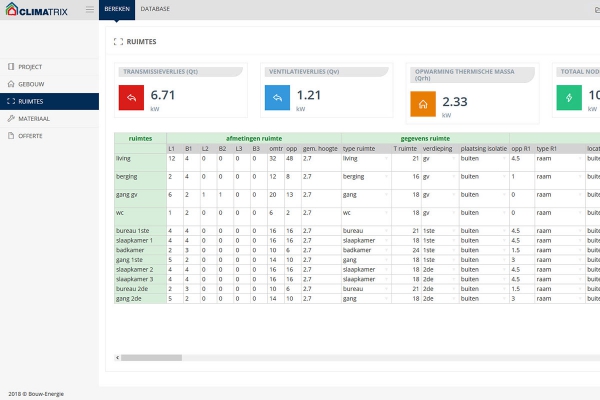Open Project in the sidebar
The image size is (600, 400).
pyautogui.click(x=49, y=67)
